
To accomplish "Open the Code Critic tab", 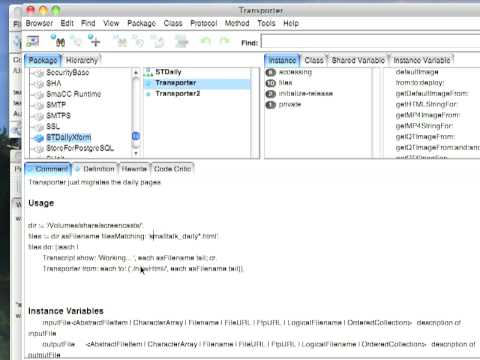I will (172, 169).
